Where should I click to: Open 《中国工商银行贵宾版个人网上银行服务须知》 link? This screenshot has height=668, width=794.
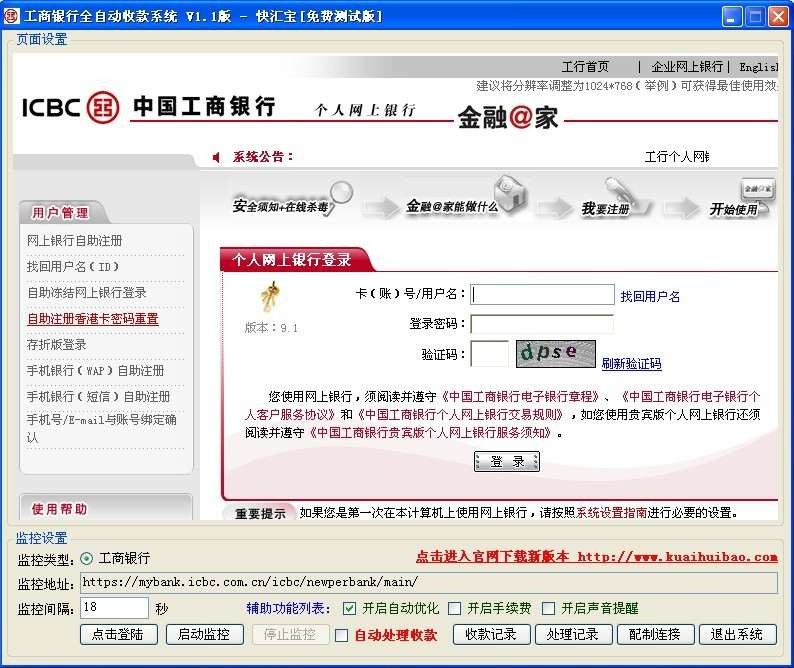[x=430, y=433]
